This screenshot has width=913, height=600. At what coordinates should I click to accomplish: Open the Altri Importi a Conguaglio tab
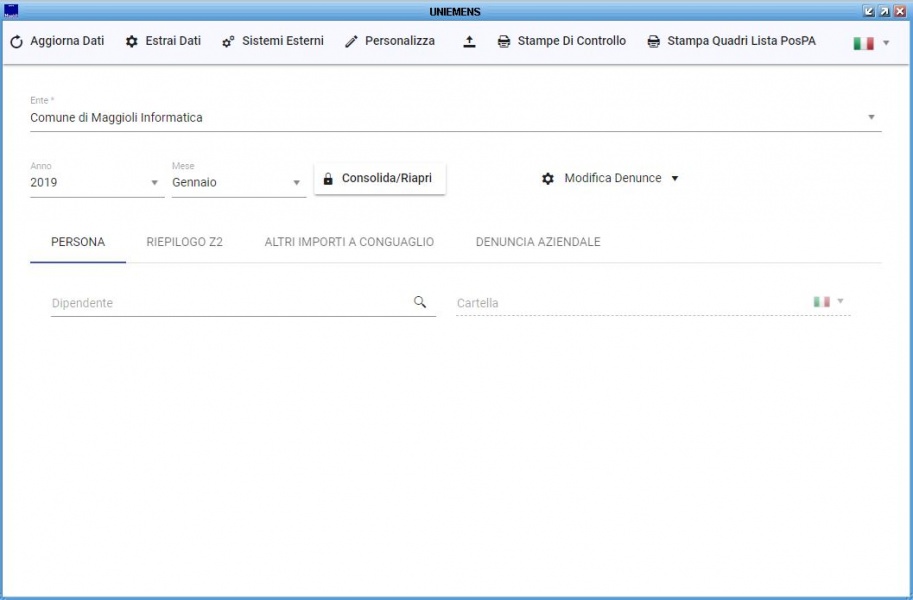(349, 242)
